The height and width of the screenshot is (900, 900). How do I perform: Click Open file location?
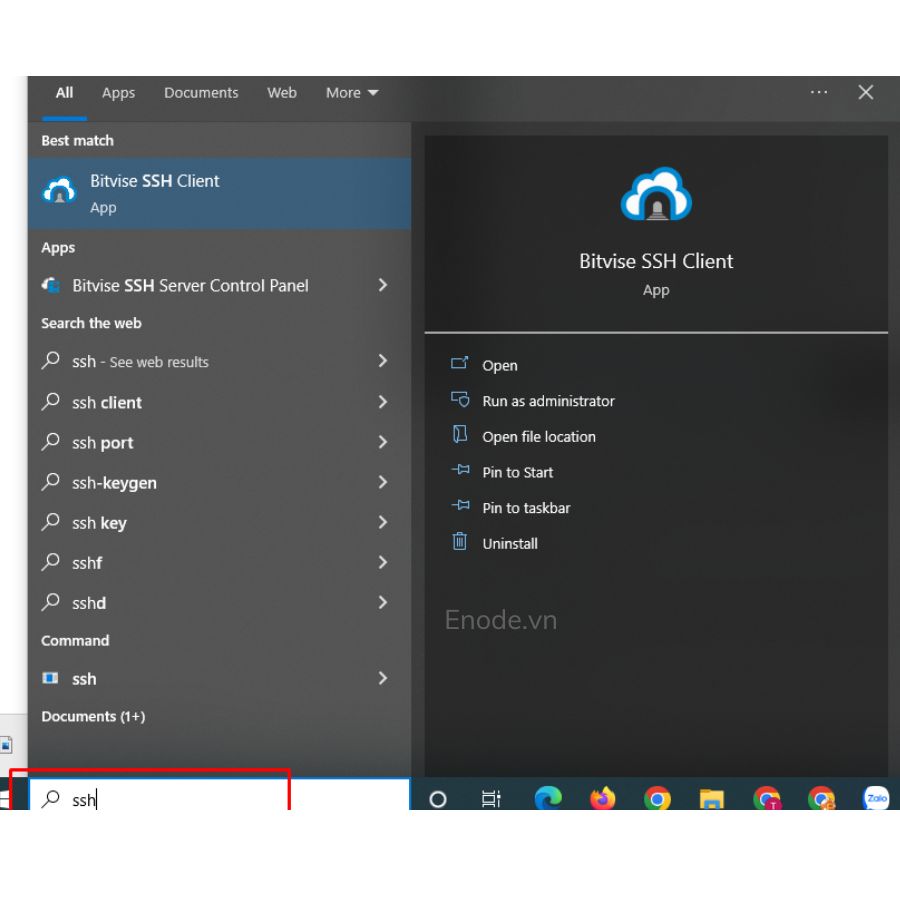click(x=538, y=437)
